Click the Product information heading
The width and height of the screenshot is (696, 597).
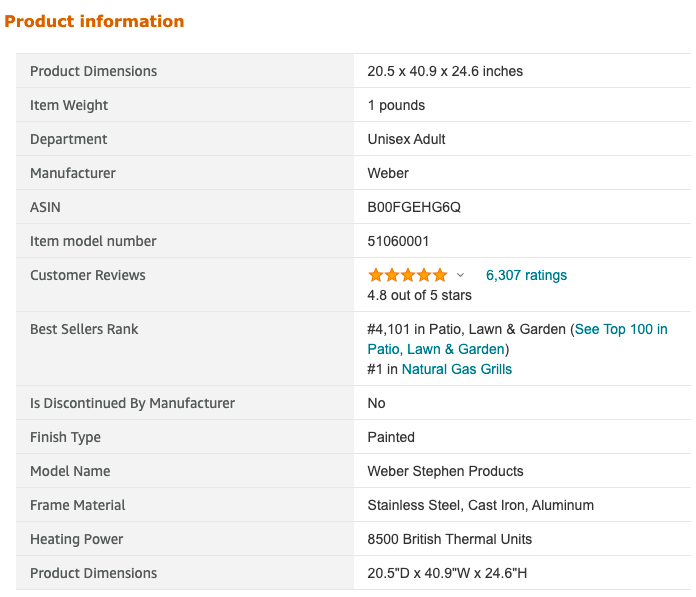(x=94, y=21)
